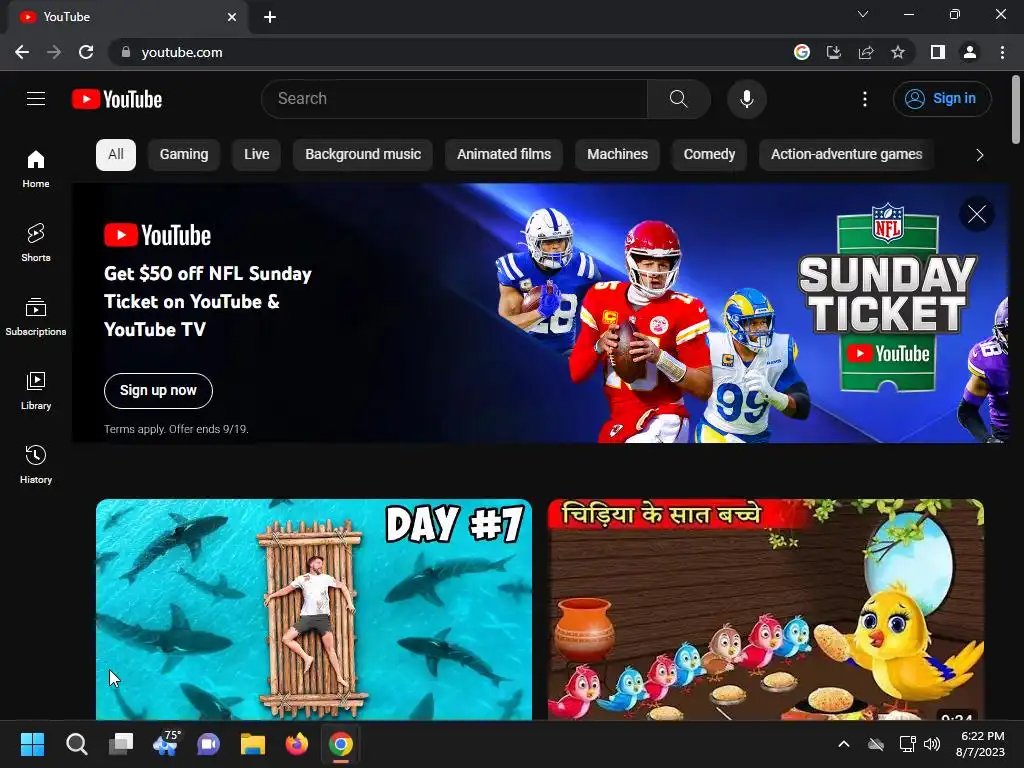Open Library from sidebar
This screenshot has width=1024, height=768.
pyautogui.click(x=36, y=390)
